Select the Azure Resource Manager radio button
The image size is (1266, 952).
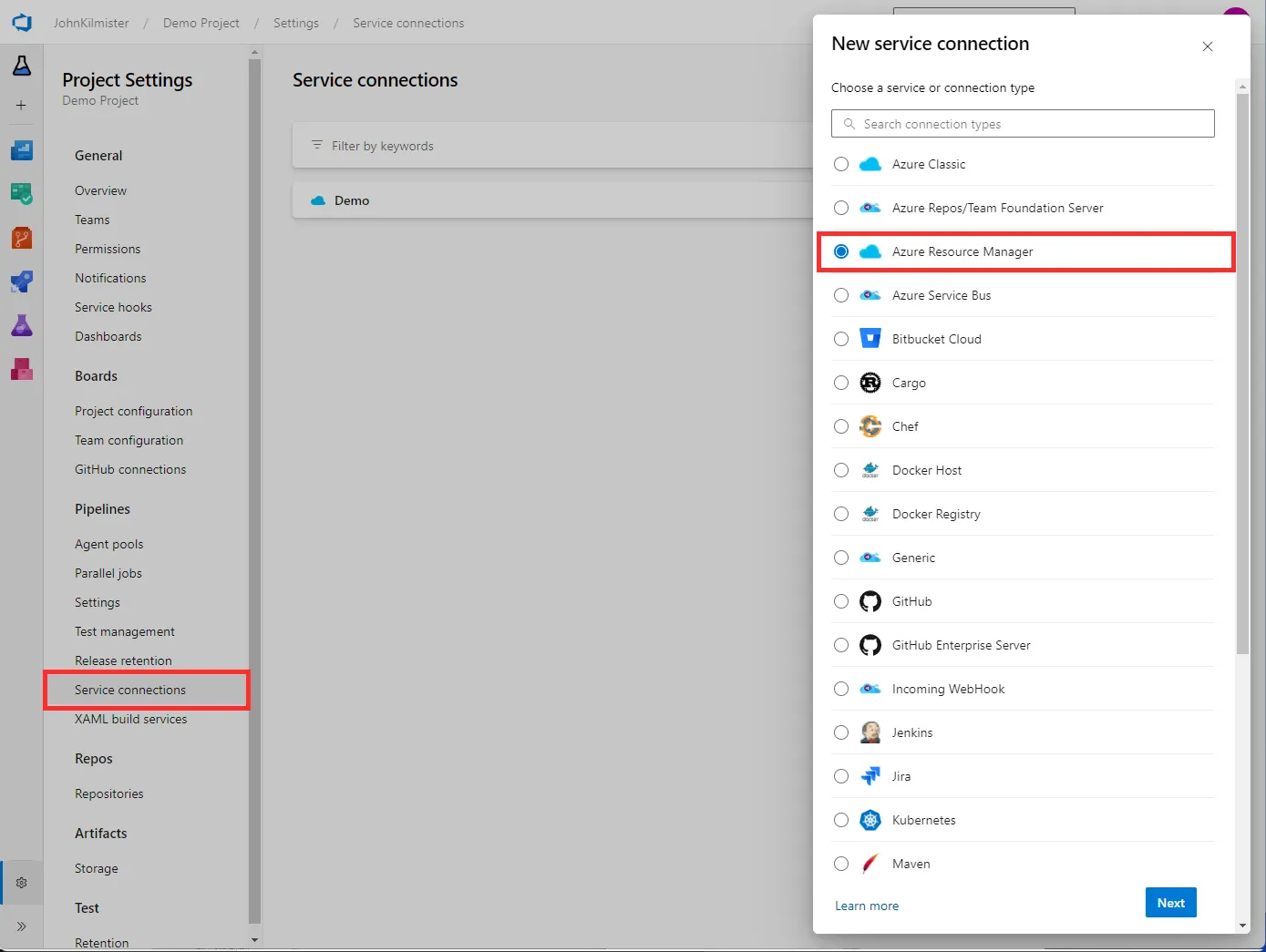pos(841,251)
